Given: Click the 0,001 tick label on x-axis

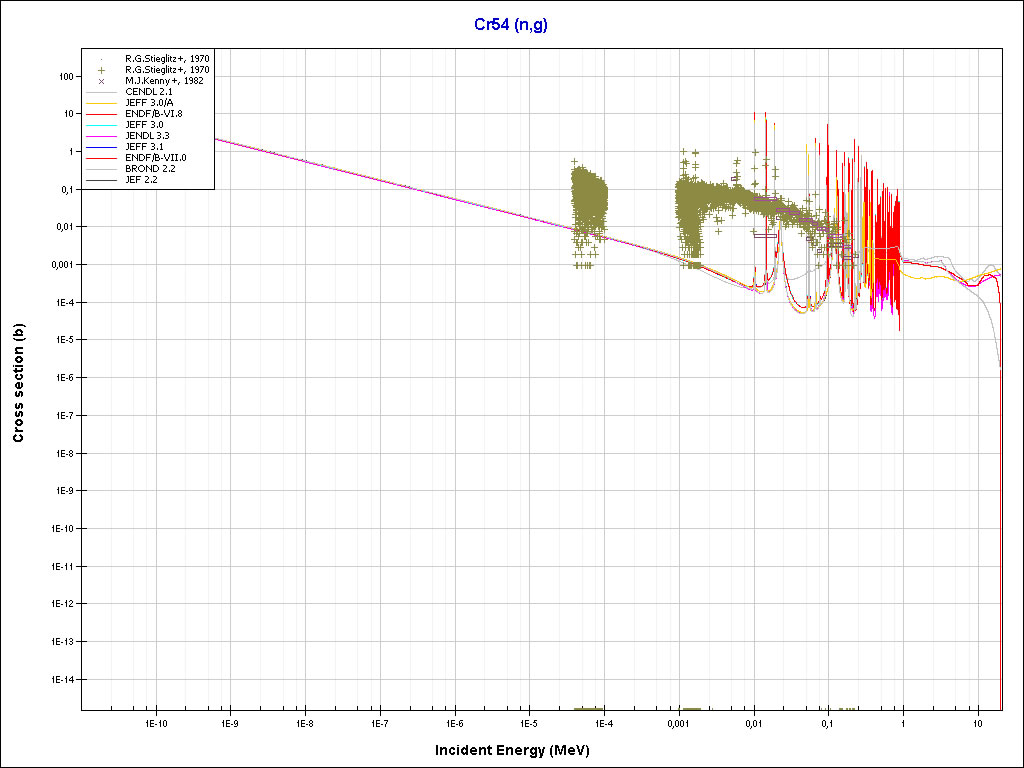Looking at the screenshot, I should pos(678,722).
